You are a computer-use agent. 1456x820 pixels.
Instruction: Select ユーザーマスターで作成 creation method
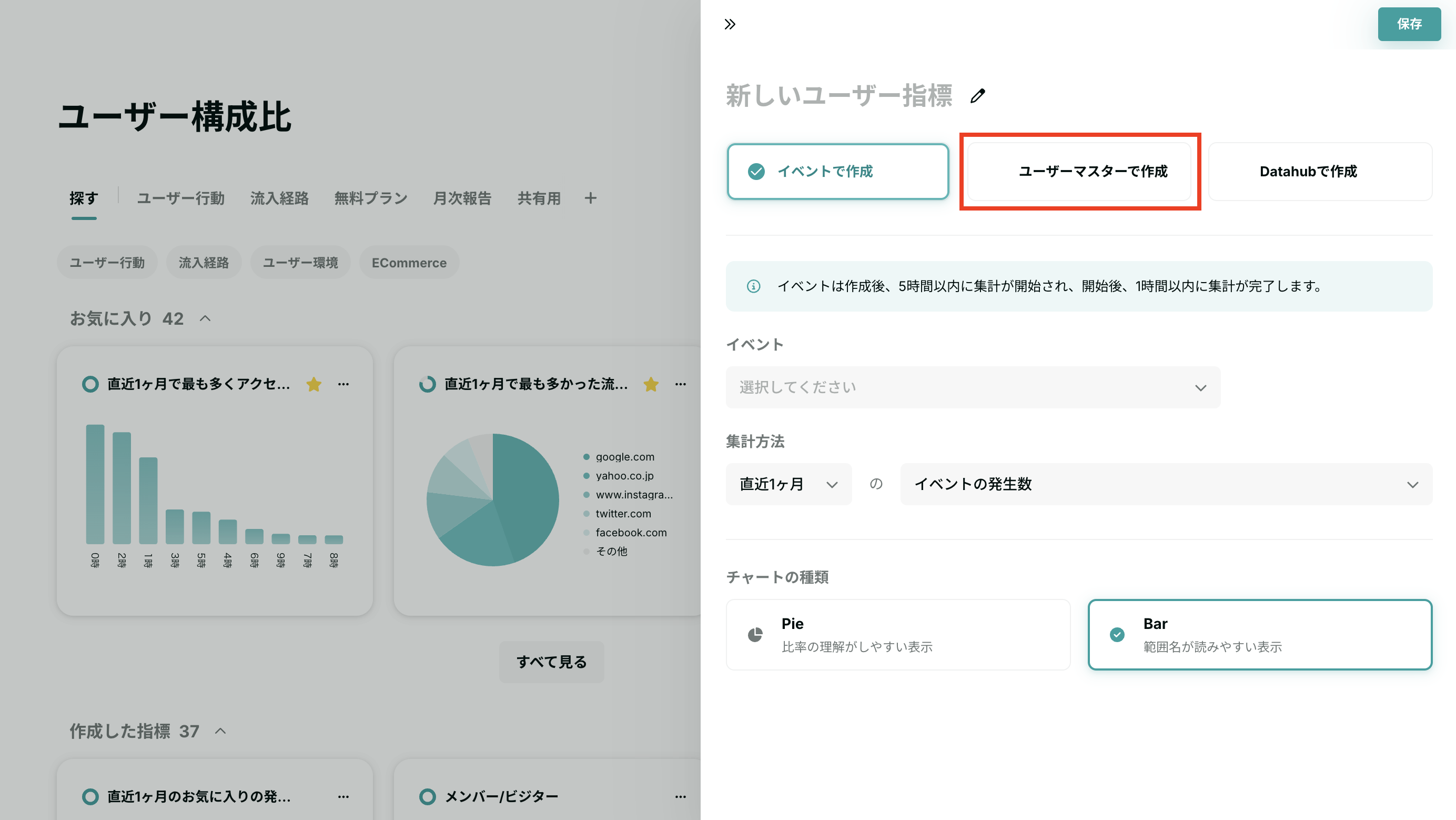(x=1079, y=172)
